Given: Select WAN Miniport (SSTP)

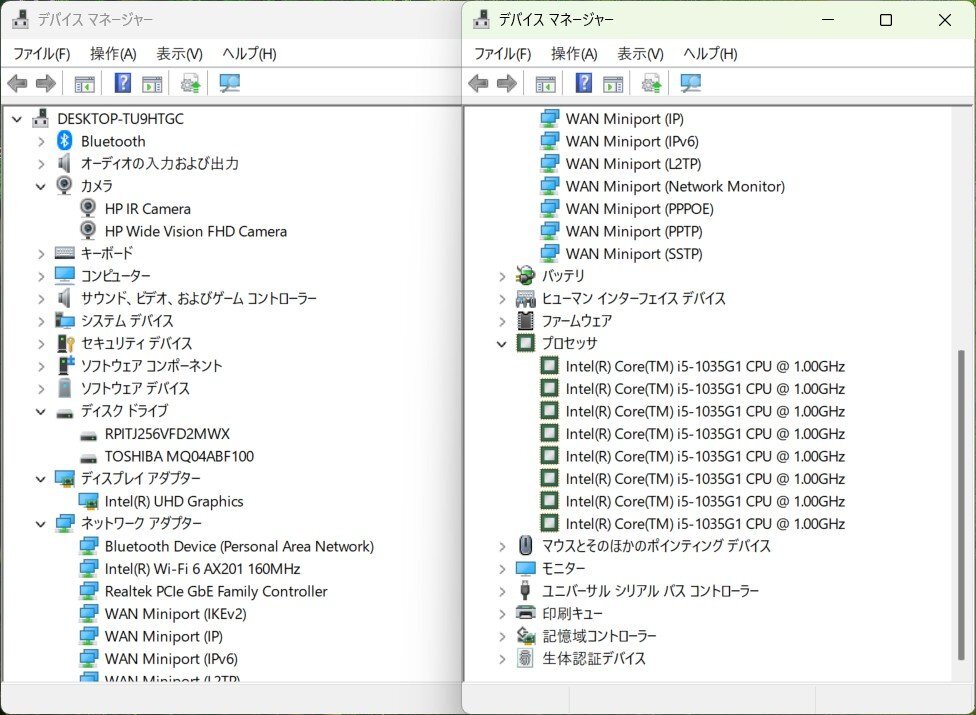Looking at the screenshot, I should pyautogui.click(x=634, y=253).
